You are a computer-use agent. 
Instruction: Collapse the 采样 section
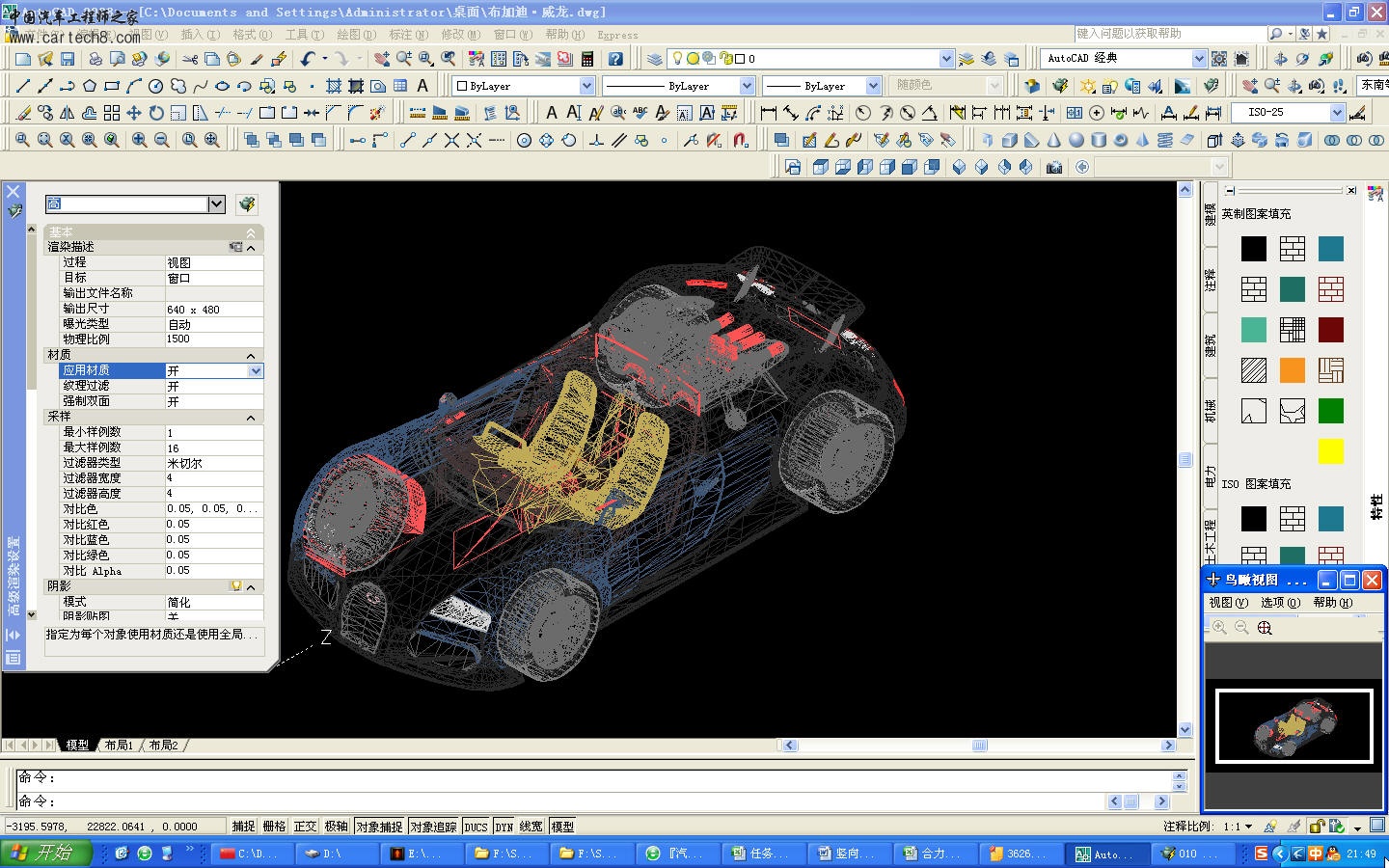point(251,418)
